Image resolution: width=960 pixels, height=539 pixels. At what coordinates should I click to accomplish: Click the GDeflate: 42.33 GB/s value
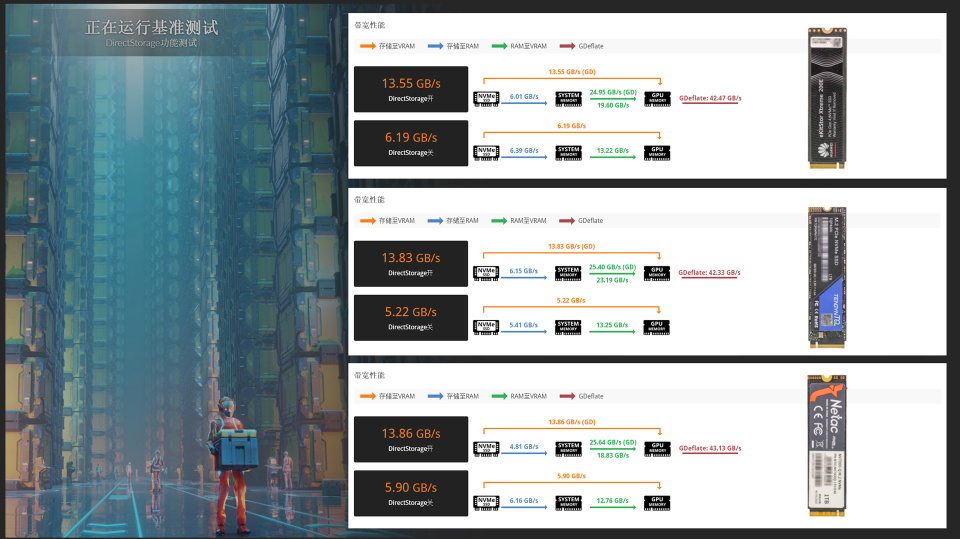tap(710, 273)
